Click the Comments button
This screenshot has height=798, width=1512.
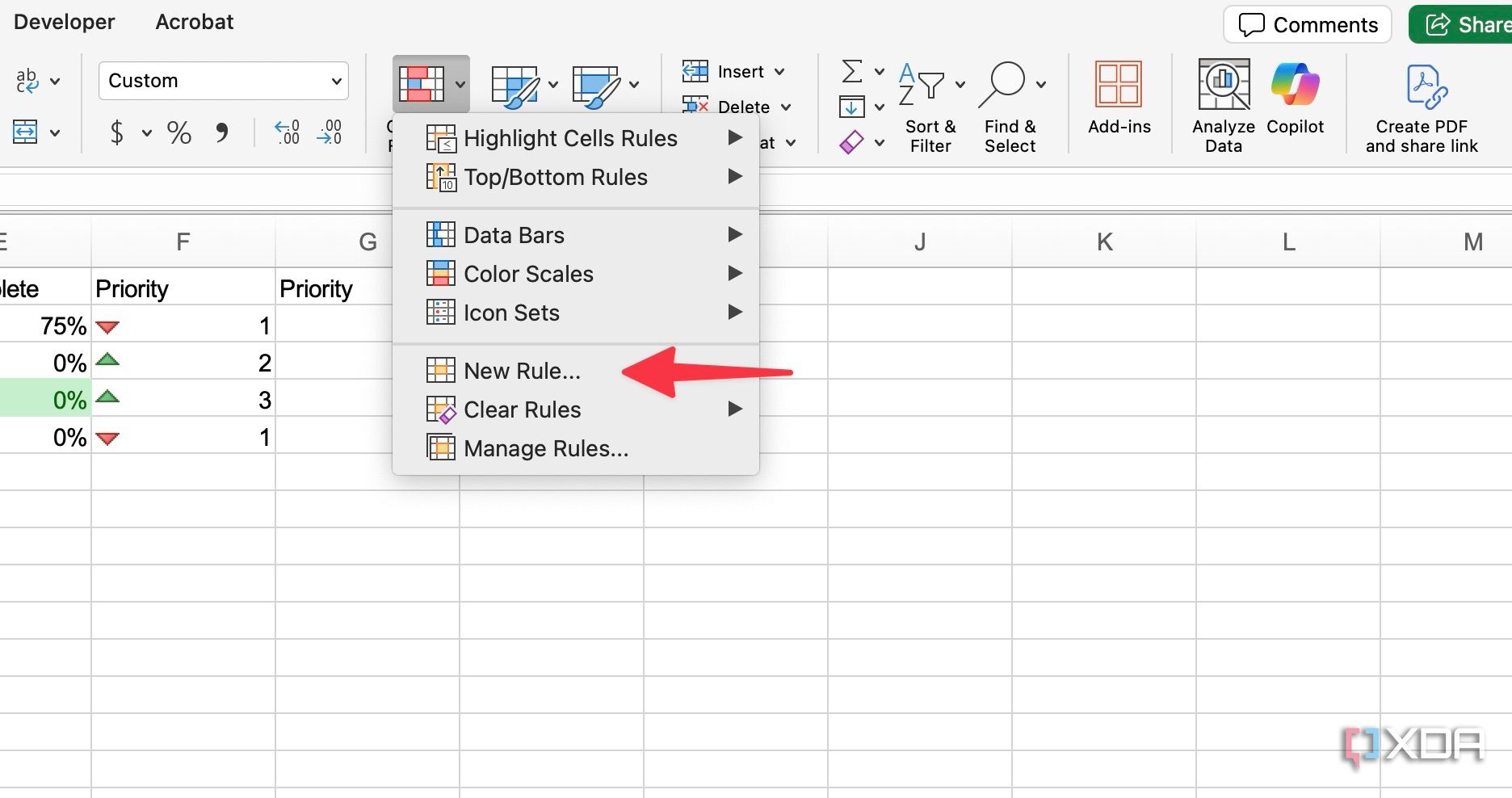1308,25
